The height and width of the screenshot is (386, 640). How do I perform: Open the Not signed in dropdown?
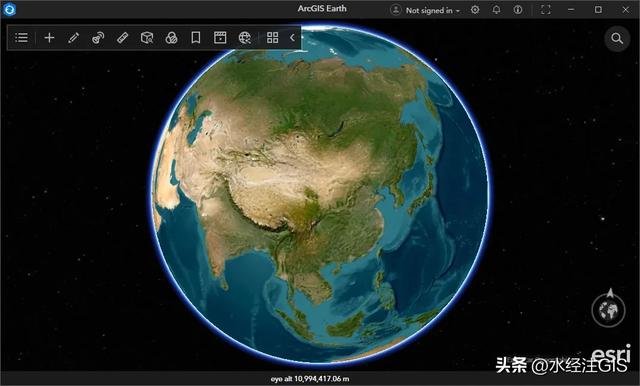[433, 11]
